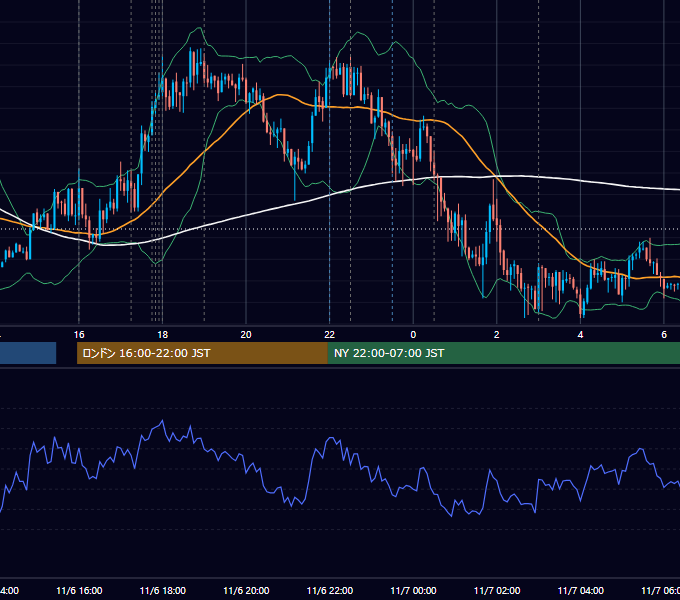Viewport: 680px width, 600px height.
Task: Pick the 11/6 22:00 time axis label
Action: pos(330,590)
